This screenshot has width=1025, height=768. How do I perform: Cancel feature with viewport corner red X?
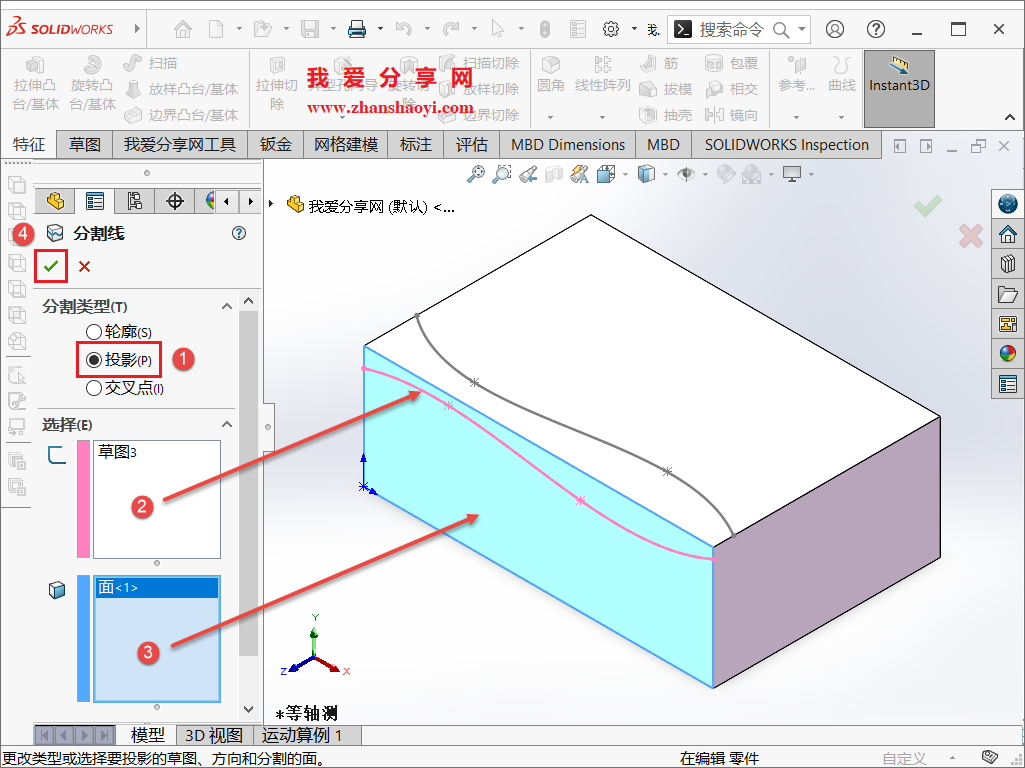[971, 236]
